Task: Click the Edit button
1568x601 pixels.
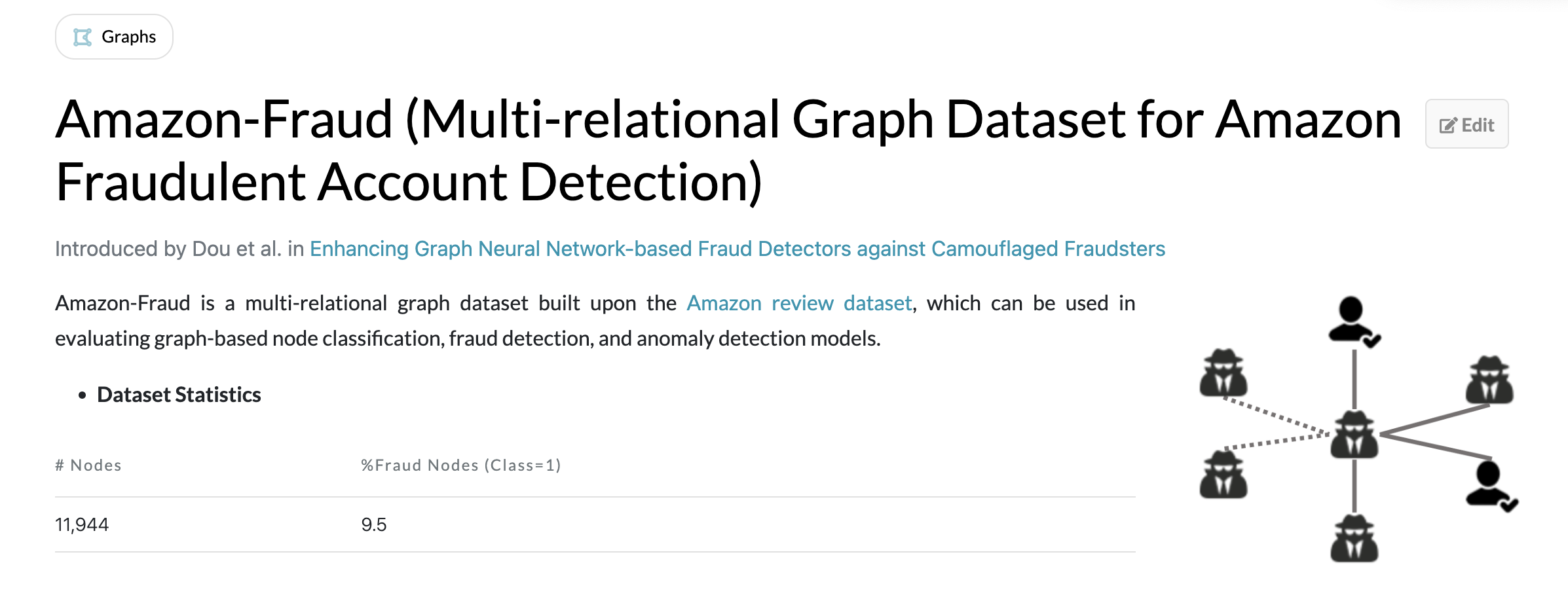Action: click(1466, 124)
